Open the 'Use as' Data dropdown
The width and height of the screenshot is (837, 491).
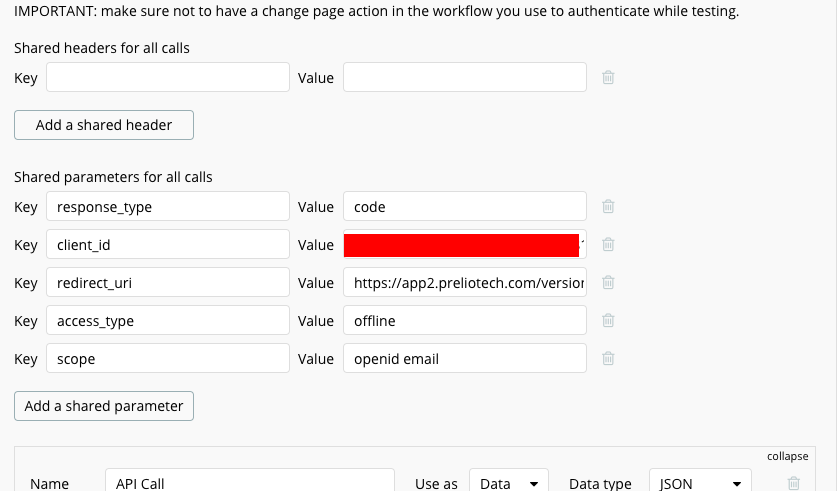[x=509, y=482]
